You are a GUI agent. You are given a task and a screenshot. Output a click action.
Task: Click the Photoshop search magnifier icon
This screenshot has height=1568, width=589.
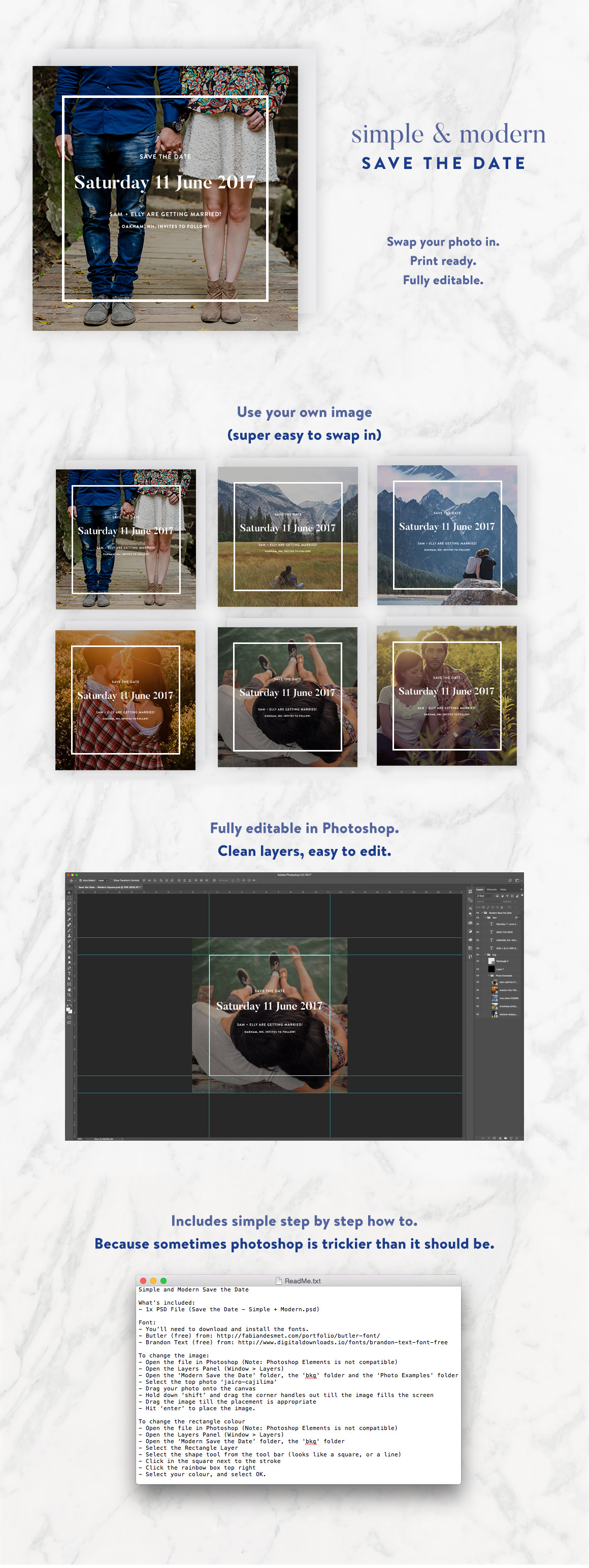[x=510, y=880]
